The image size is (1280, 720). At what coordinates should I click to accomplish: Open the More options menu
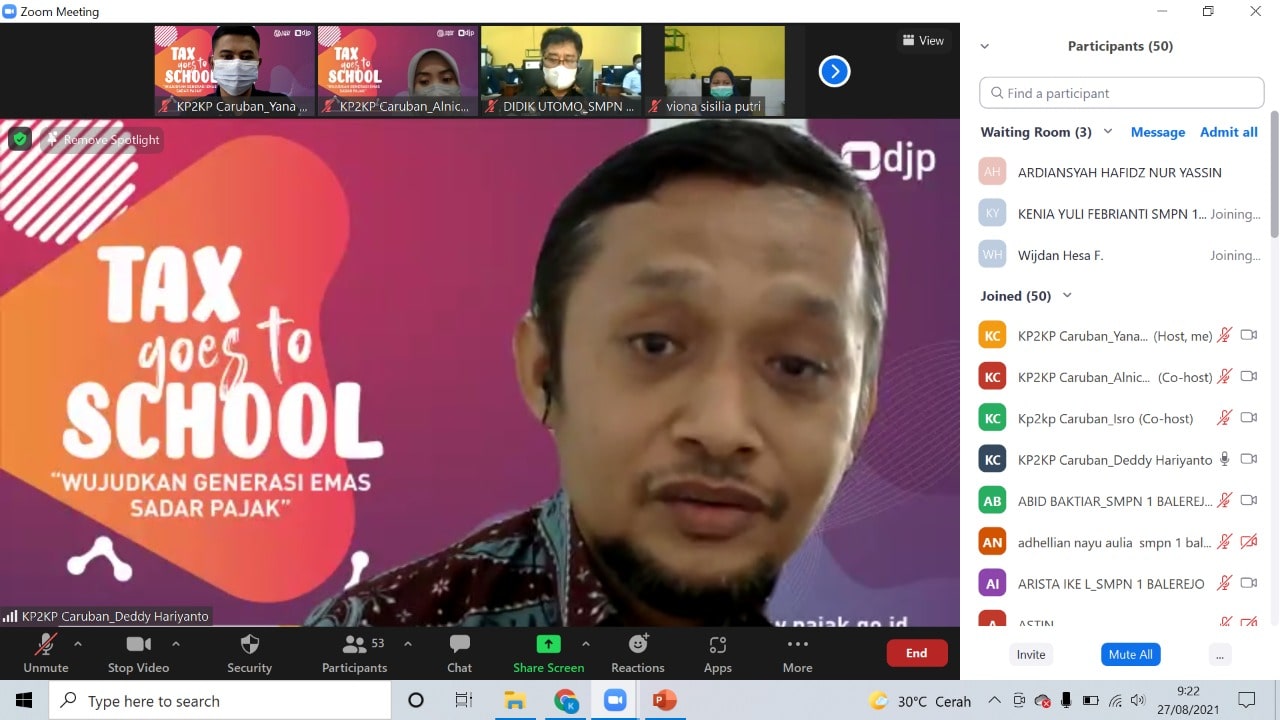(x=797, y=652)
